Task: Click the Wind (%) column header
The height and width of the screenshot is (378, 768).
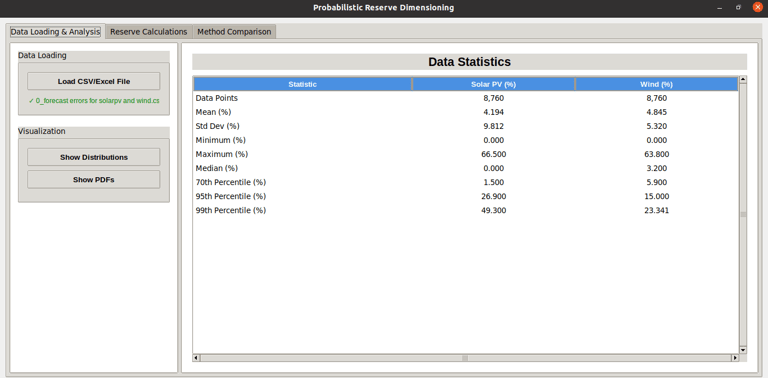Action: pos(656,84)
